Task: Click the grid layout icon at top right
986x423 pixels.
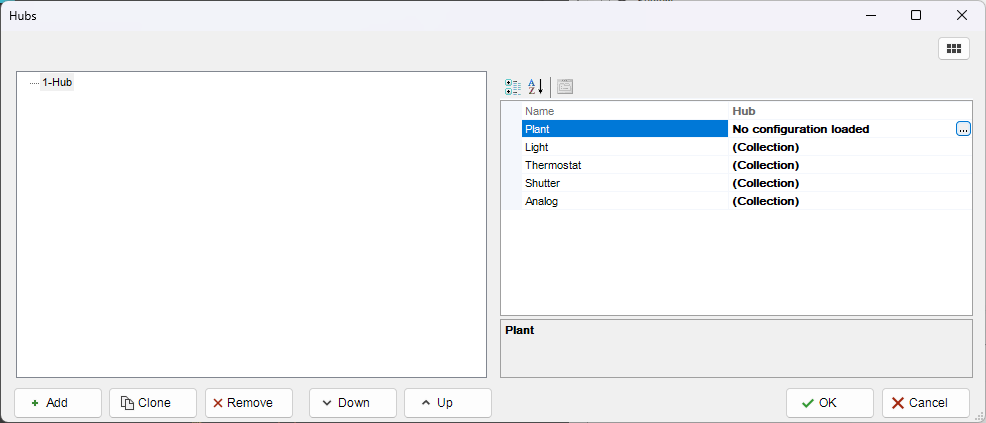Action: pyautogui.click(x=953, y=49)
